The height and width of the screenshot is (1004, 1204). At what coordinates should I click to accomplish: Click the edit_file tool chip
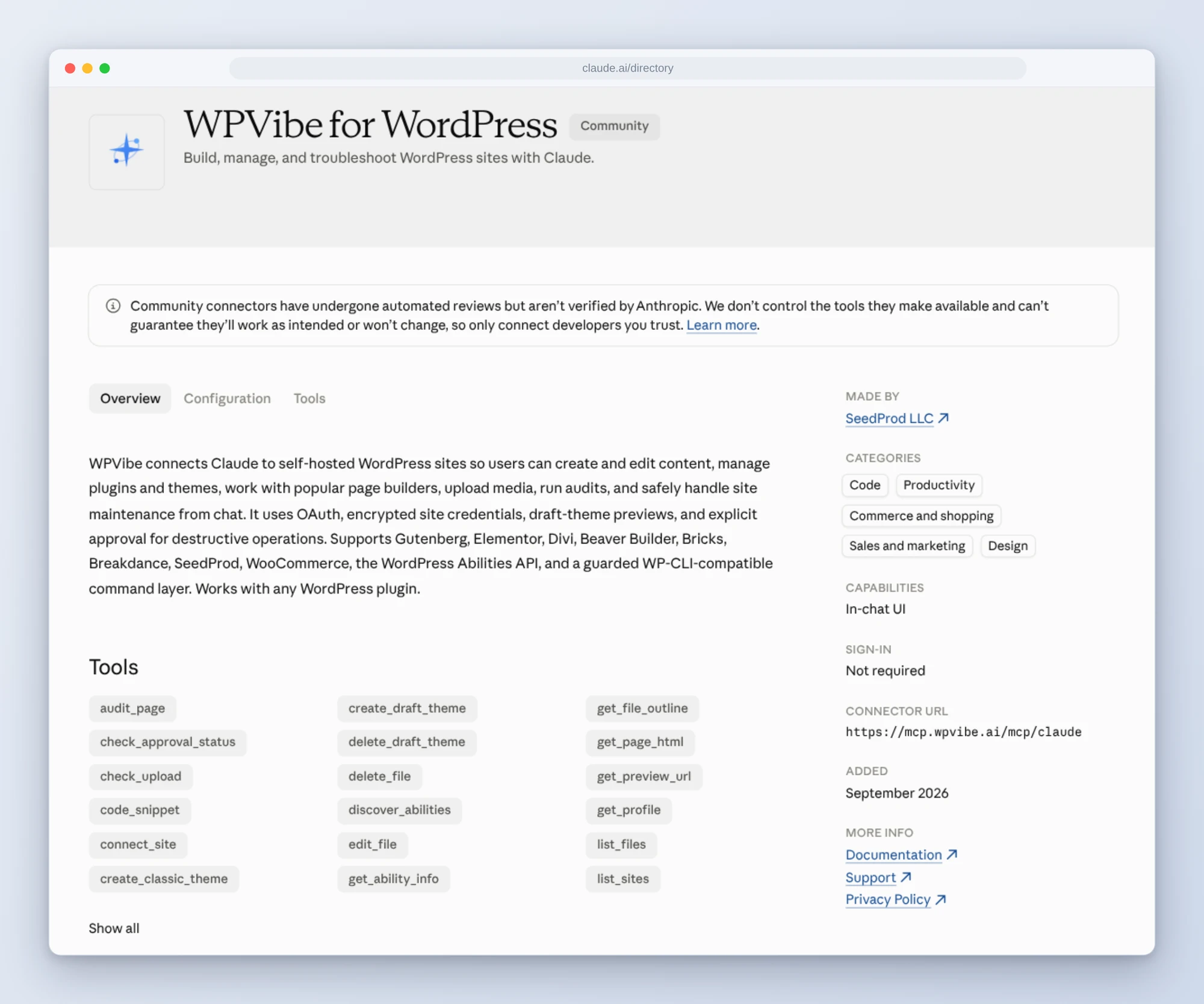[x=372, y=844]
